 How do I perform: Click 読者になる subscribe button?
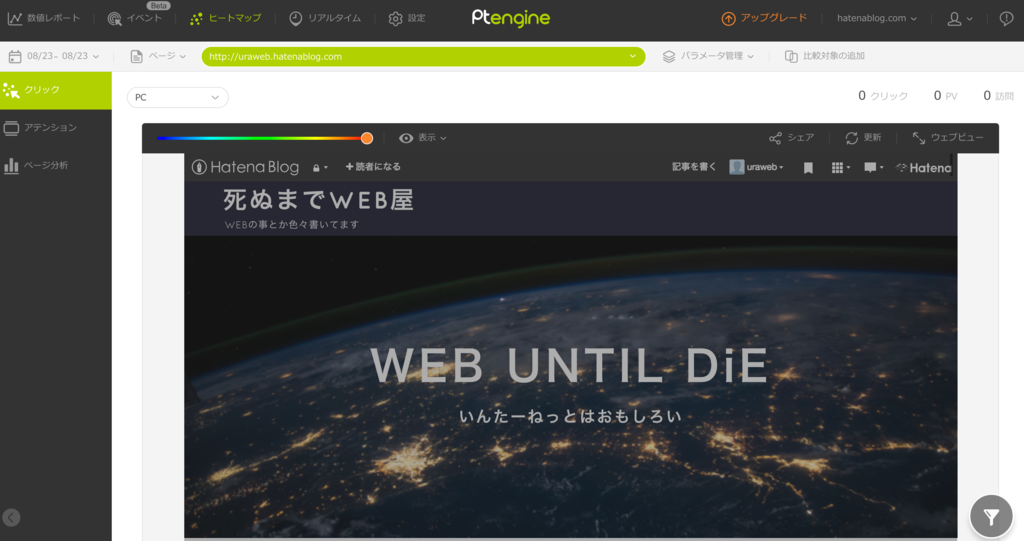tap(373, 167)
